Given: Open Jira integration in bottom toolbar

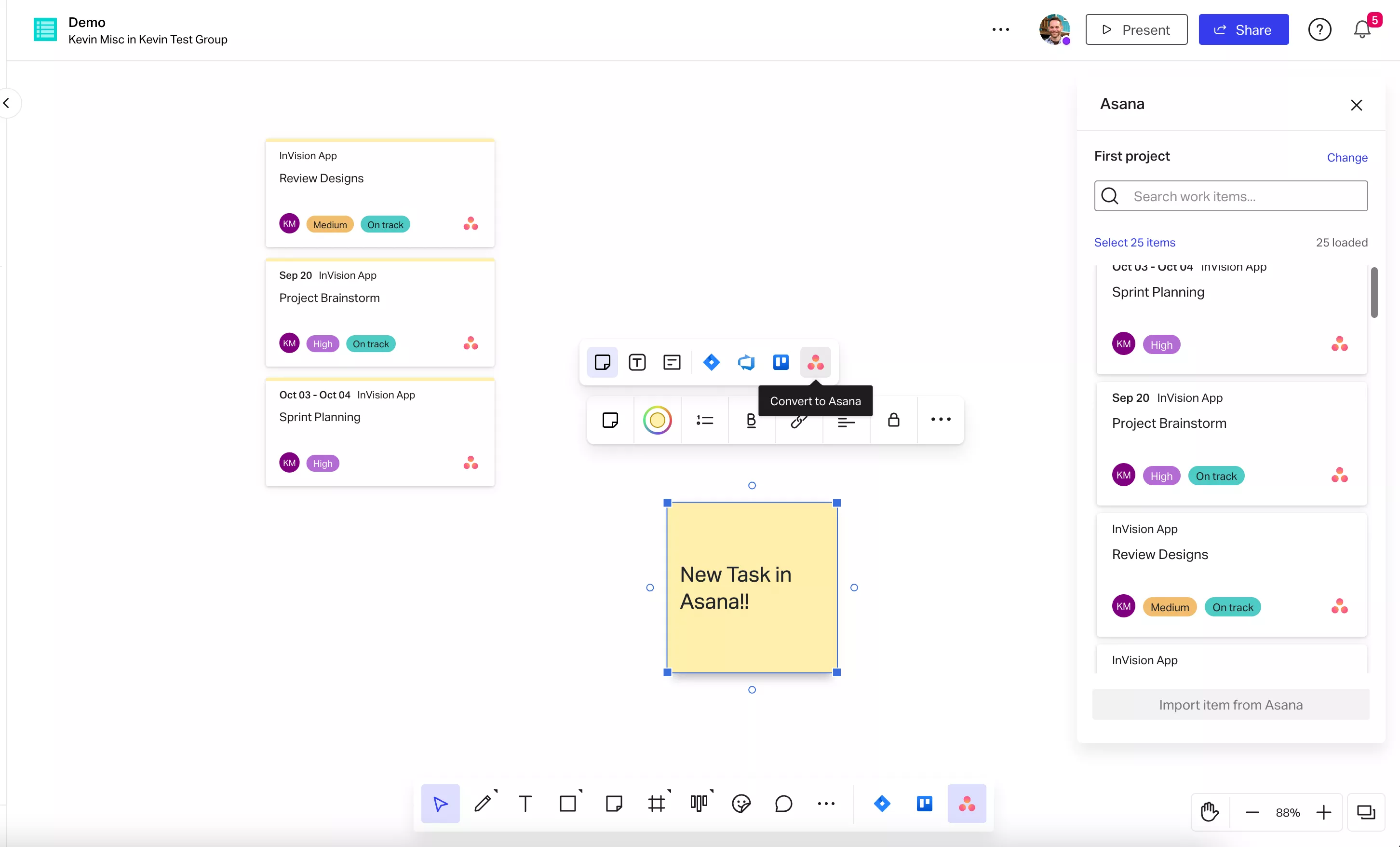Looking at the screenshot, I should coord(882,803).
